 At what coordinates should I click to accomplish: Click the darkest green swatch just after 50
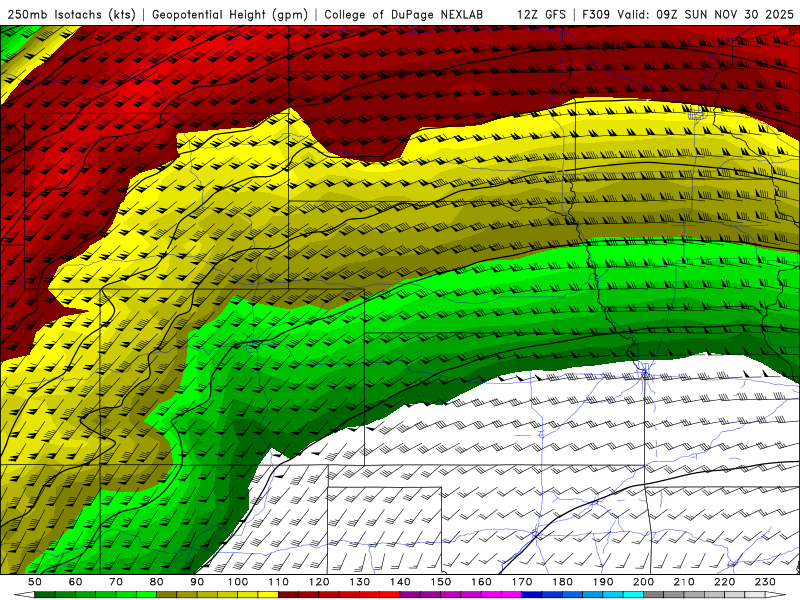click(45, 595)
